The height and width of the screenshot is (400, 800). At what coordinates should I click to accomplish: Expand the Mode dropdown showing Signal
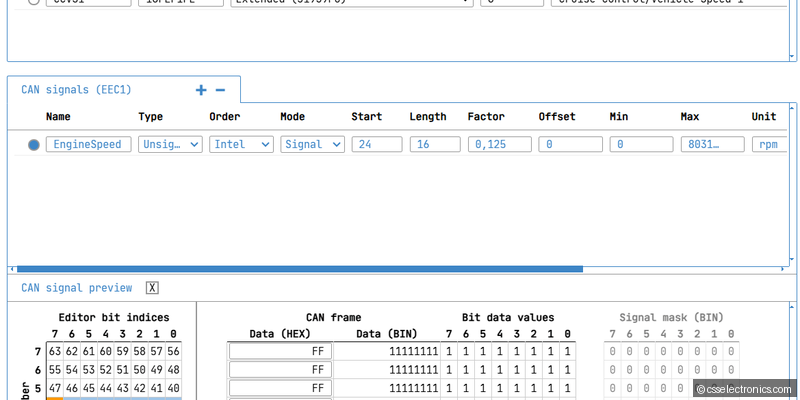[312, 144]
